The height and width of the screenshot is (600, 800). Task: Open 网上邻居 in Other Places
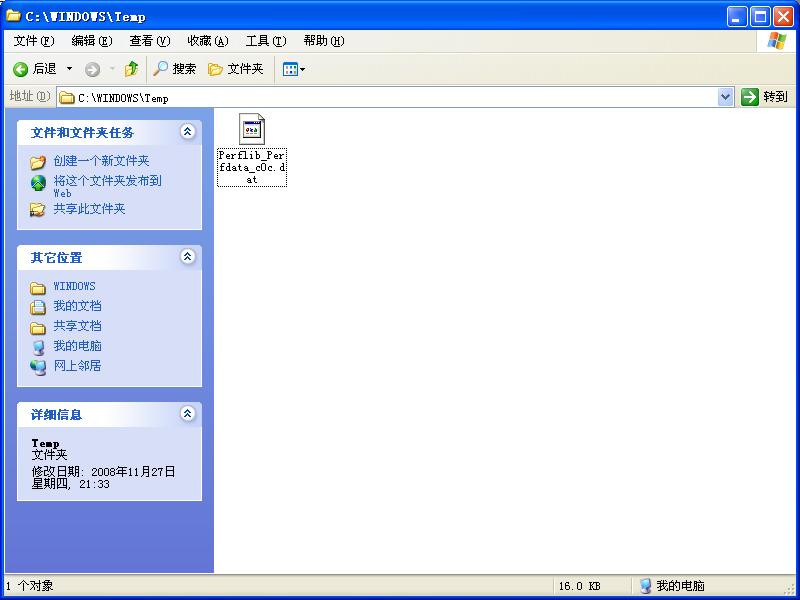[78, 366]
